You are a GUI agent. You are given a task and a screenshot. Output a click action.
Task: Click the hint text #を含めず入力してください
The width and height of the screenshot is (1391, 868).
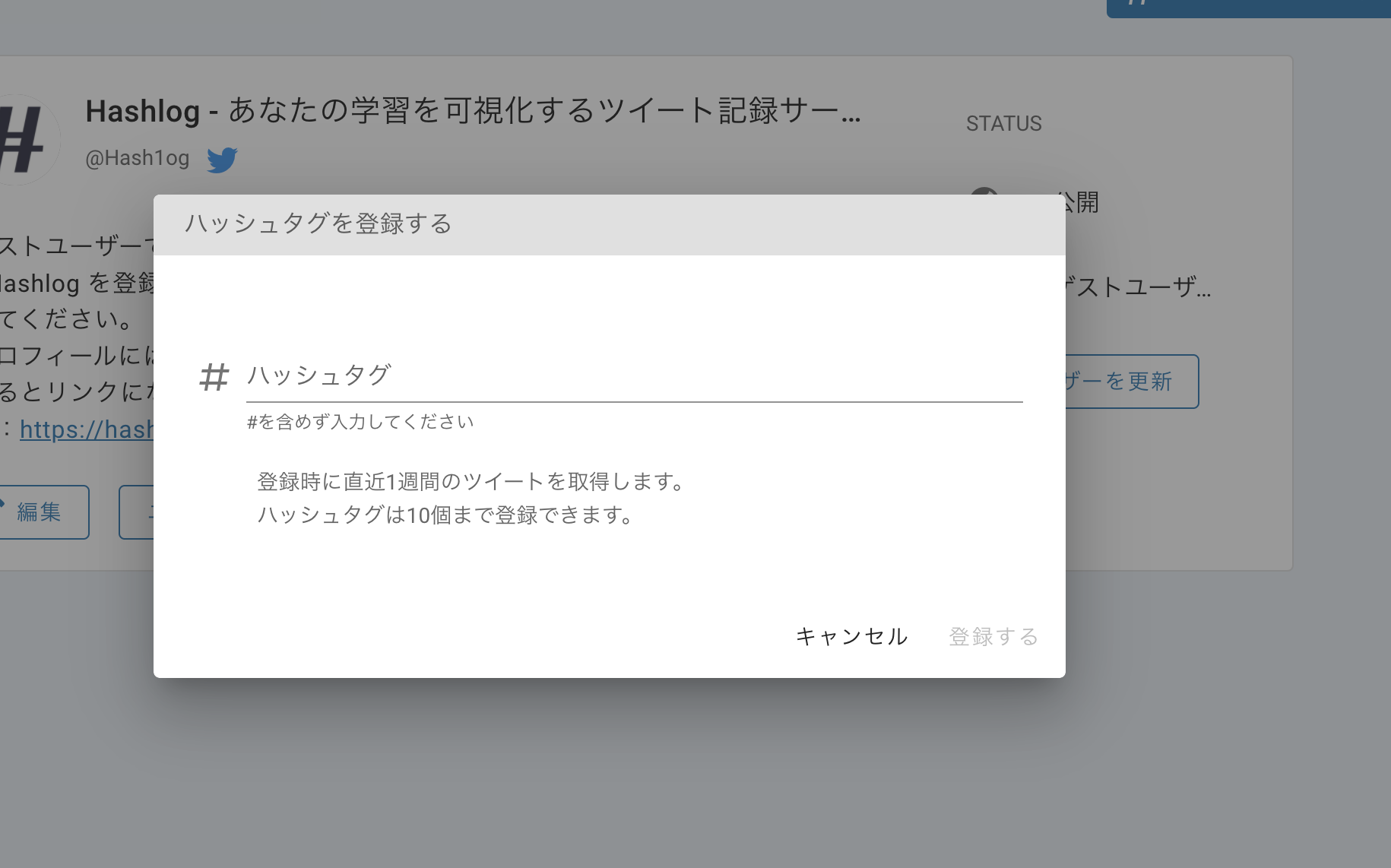360,422
